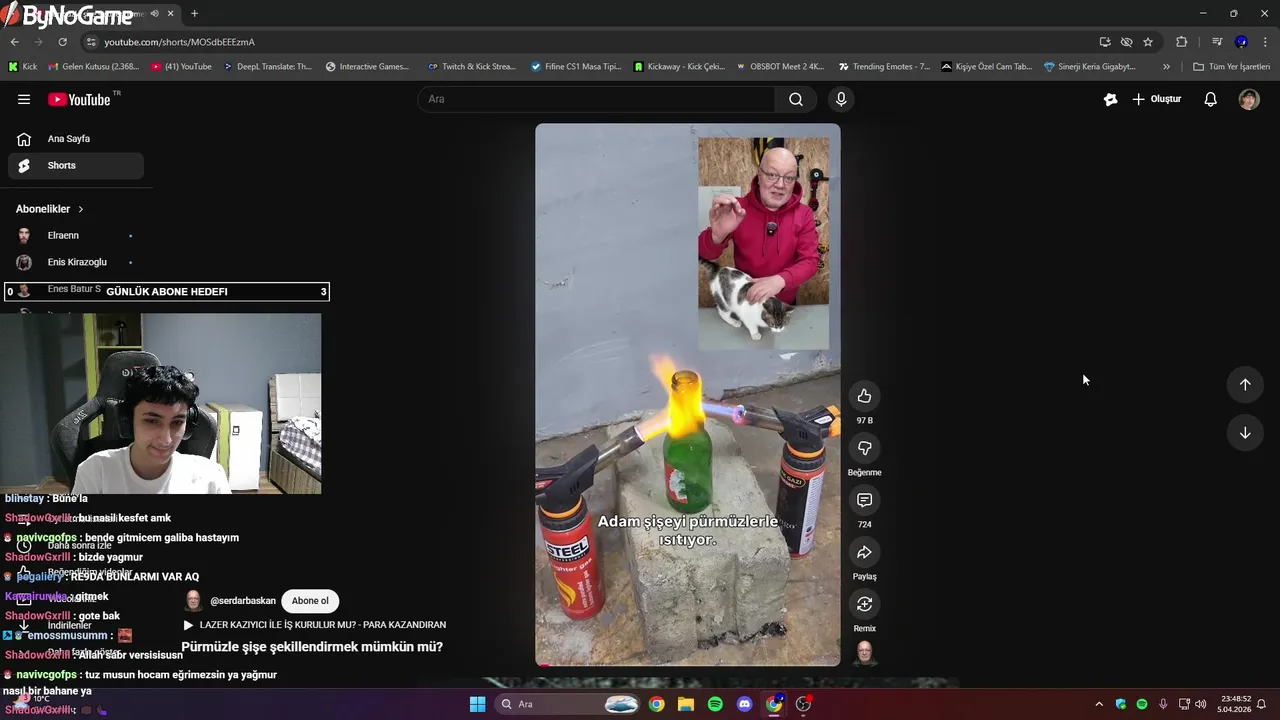Click the address bar URL
This screenshot has width=1280, height=720.
180,42
